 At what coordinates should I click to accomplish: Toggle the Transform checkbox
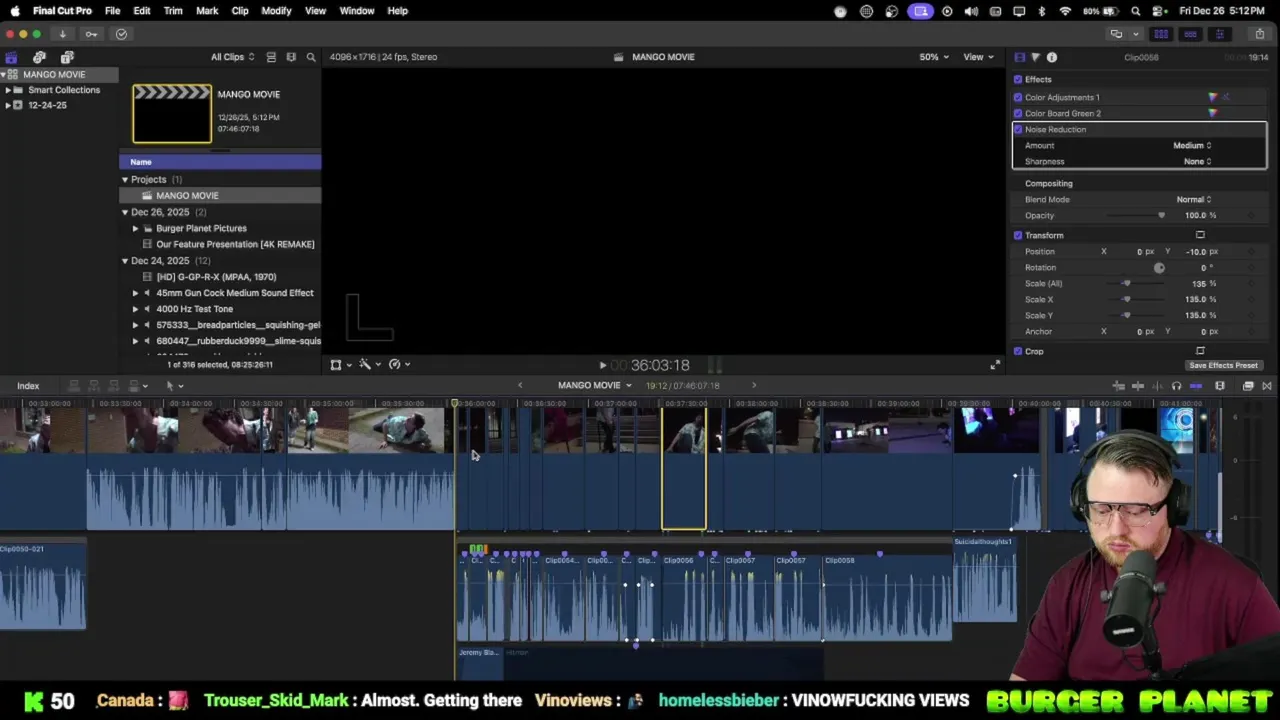click(1018, 235)
